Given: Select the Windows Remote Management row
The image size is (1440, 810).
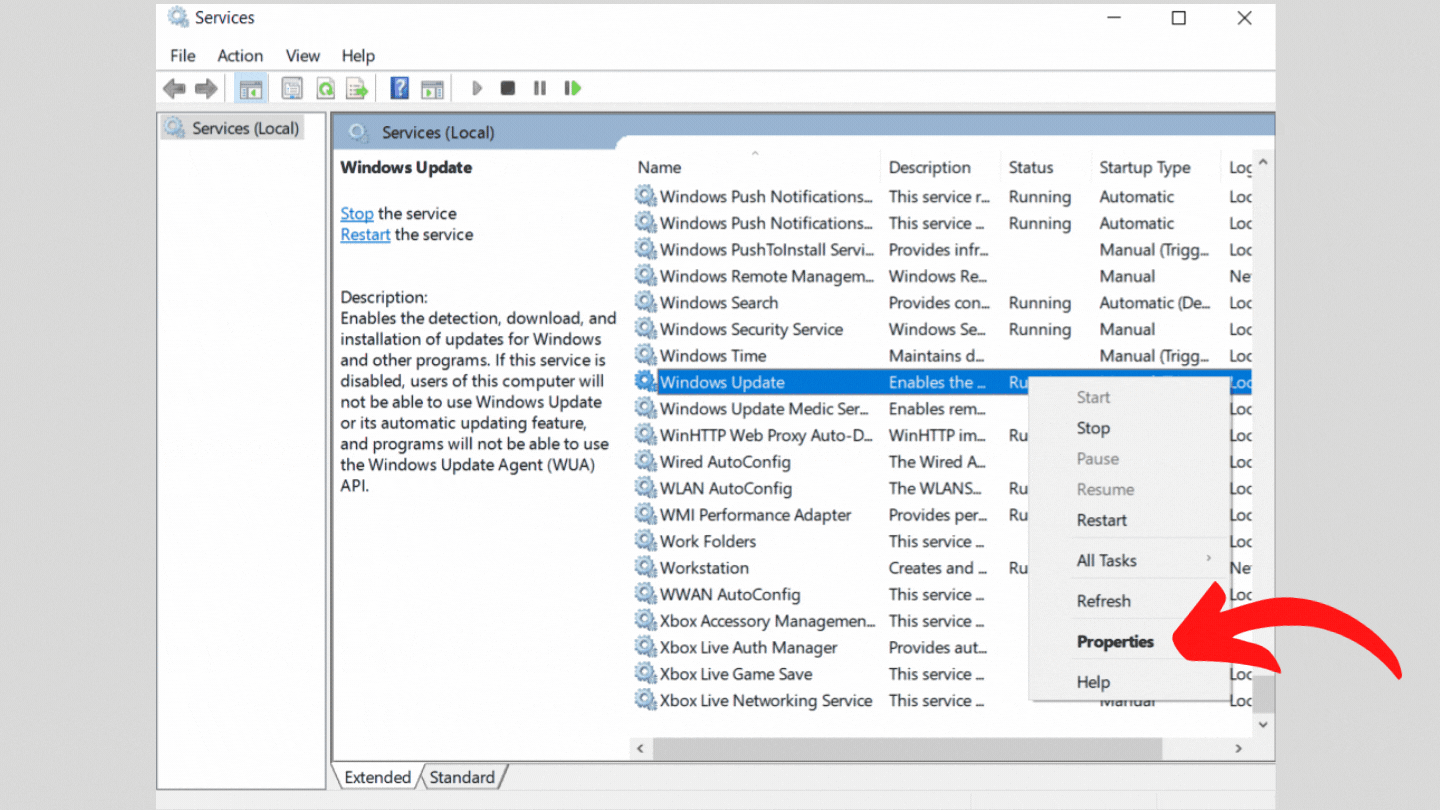Looking at the screenshot, I should tap(941, 276).
